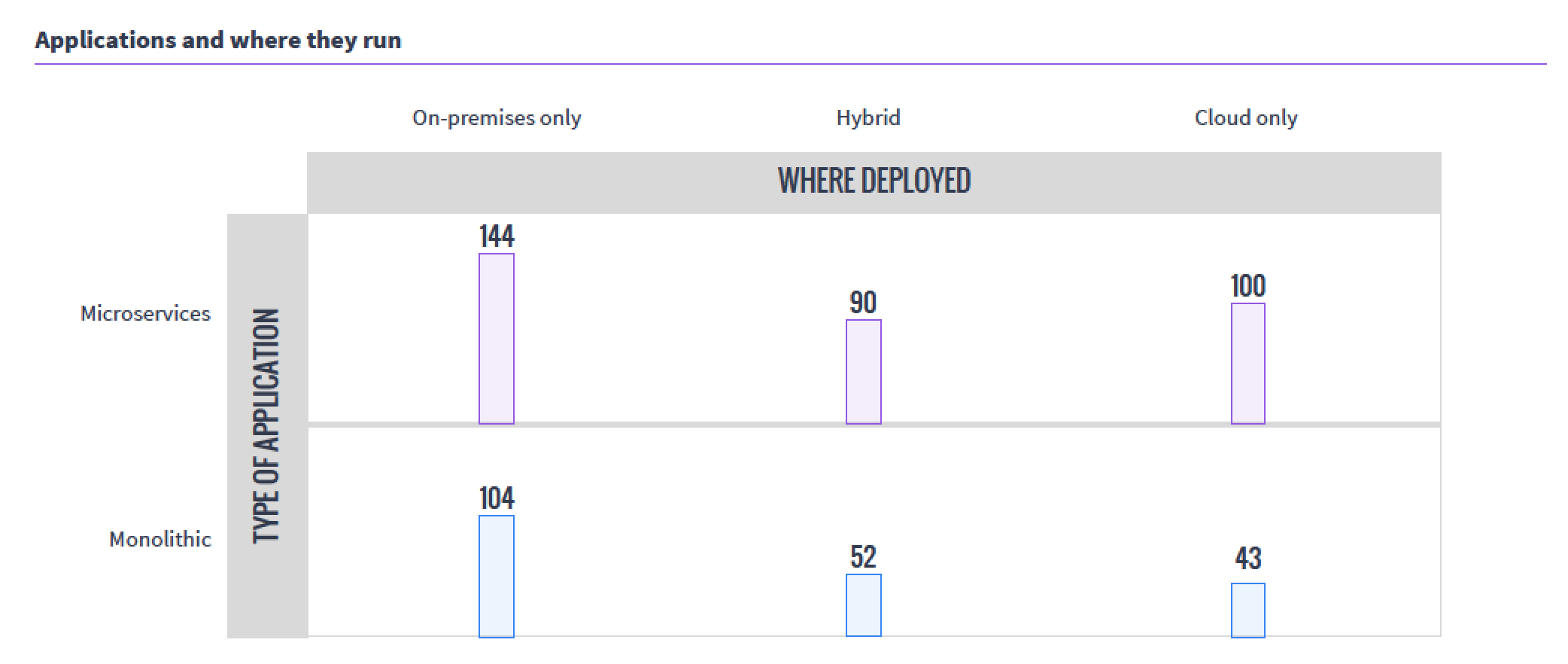Screen dimensions: 1568x664
Task: Select the 'Microservices' row label
Action: pos(145,314)
